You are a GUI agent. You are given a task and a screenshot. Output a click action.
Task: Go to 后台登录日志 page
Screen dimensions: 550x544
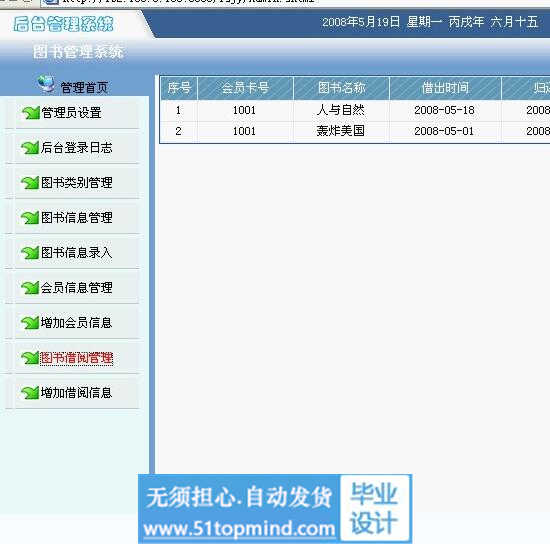(76, 148)
